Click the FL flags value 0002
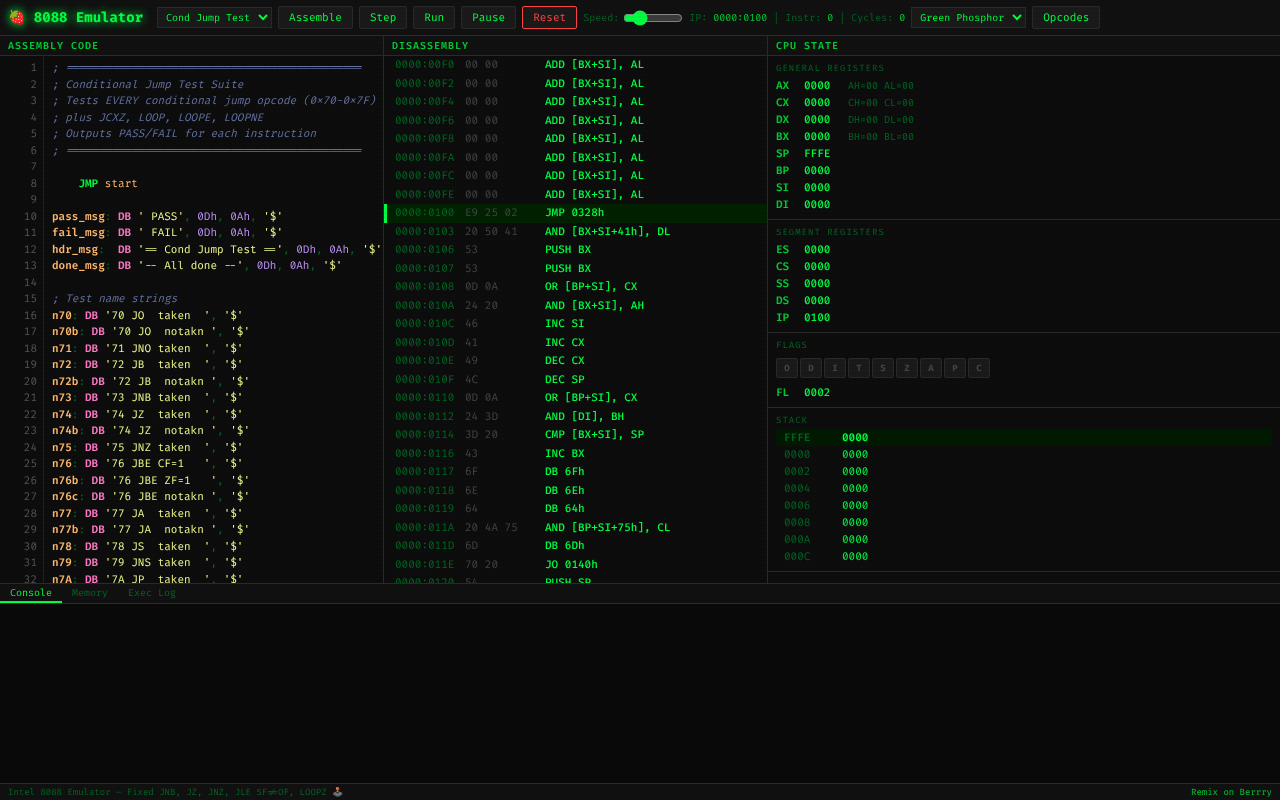Viewport: 1280px width, 800px height. [817, 392]
